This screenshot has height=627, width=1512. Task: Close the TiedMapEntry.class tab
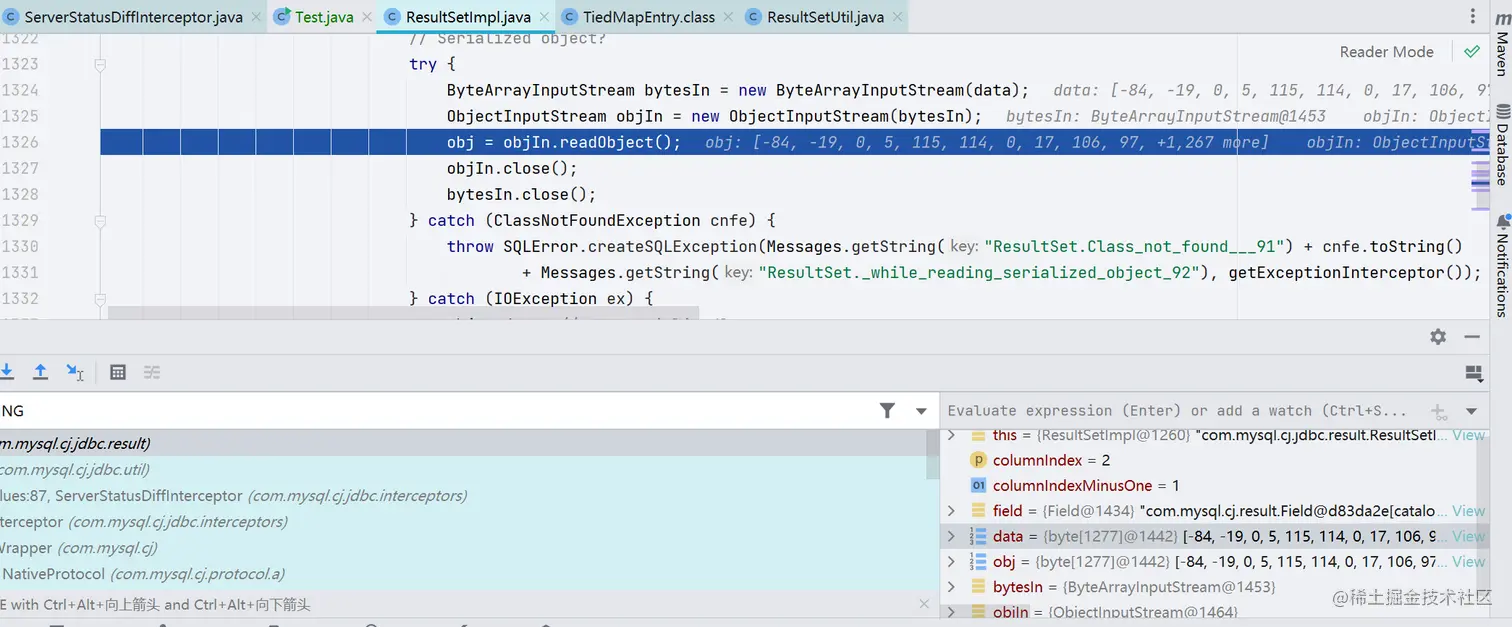(729, 17)
